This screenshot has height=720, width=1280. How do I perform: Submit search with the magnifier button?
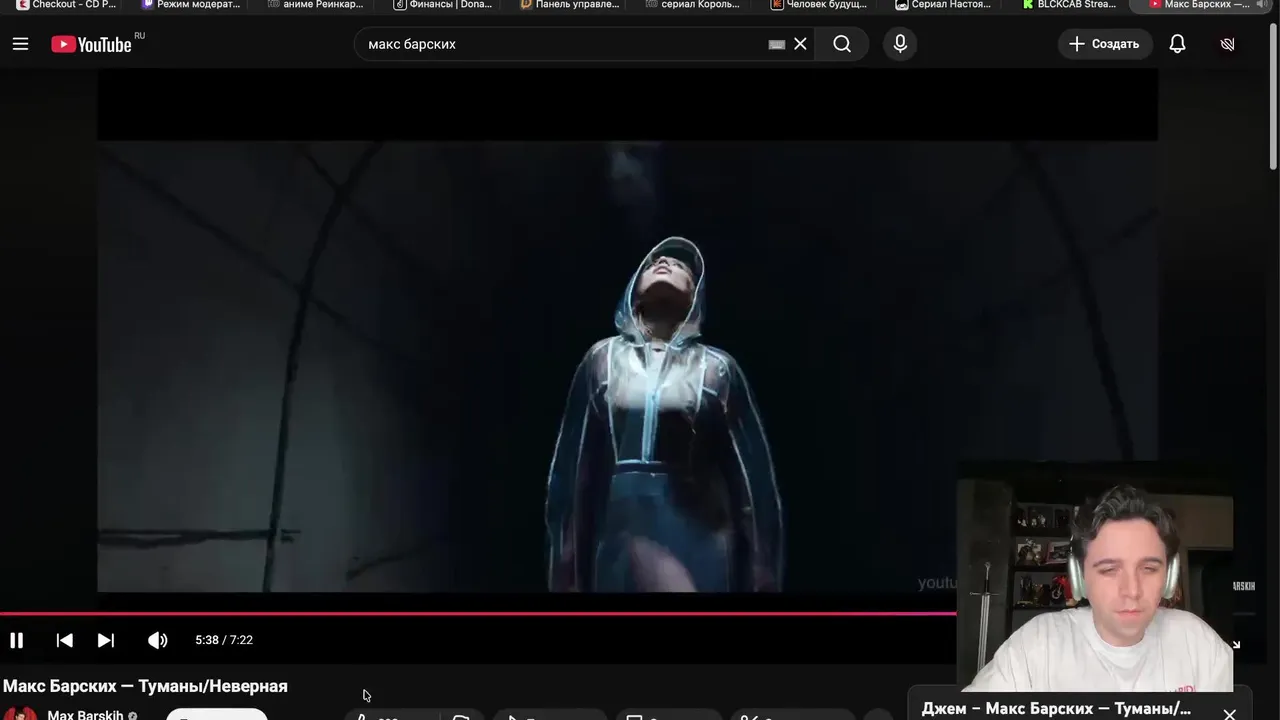point(842,44)
